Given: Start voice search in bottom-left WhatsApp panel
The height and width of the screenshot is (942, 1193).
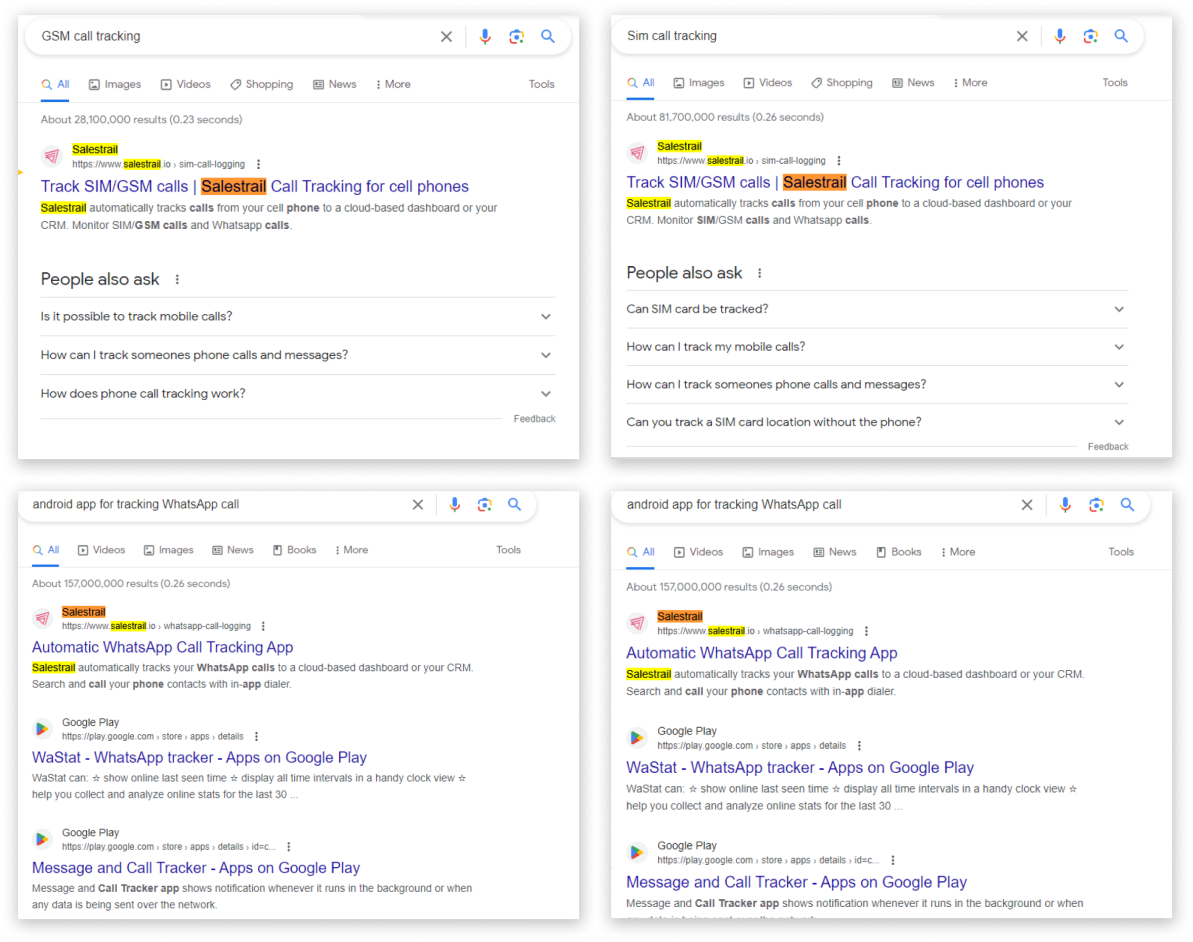Looking at the screenshot, I should 454,504.
